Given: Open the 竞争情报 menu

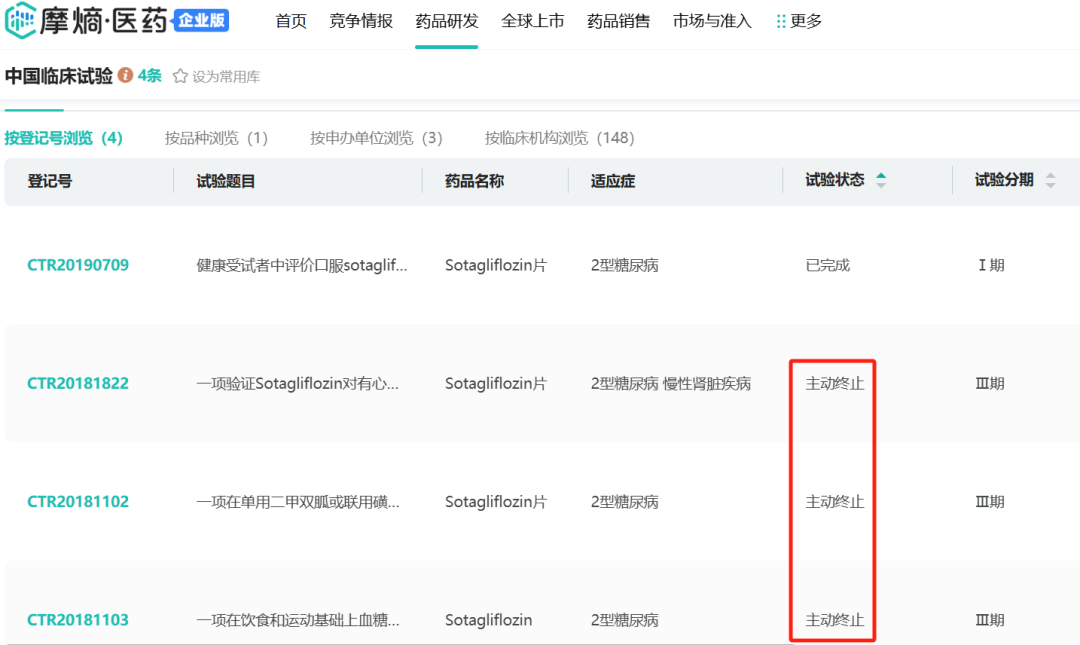Looking at the screenshot, I should [x=361, y=21].
